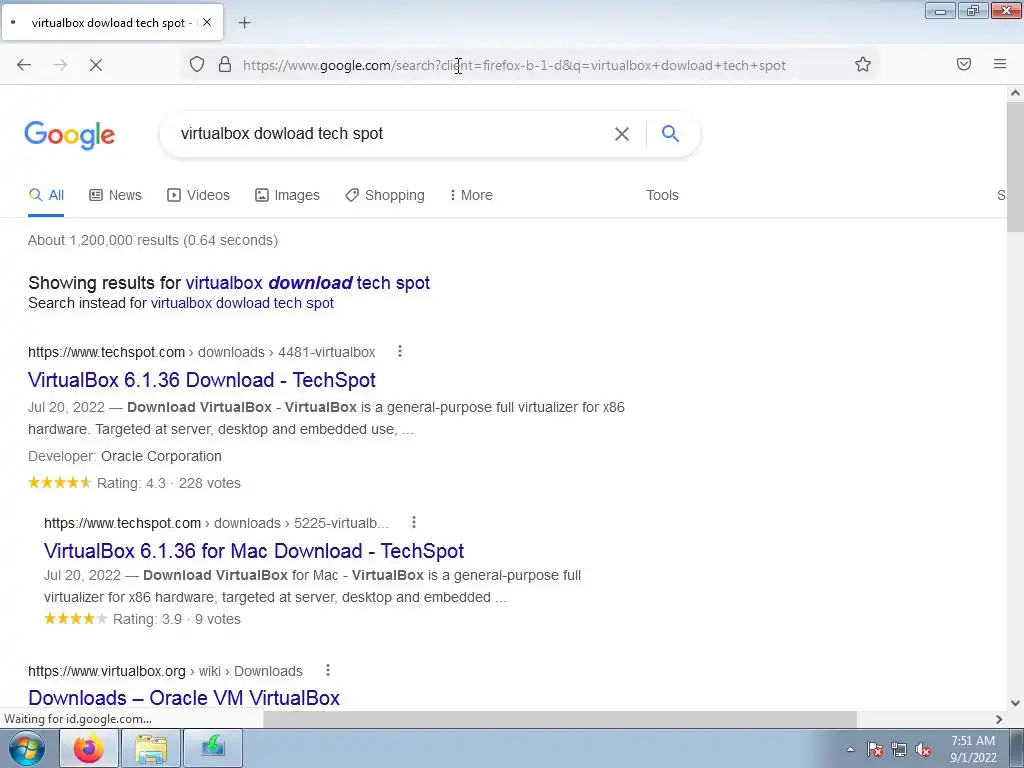Click the horizontal scrollbar thumb
The width and height of the screenshot is (1024, 768).
click(x=560, y=719)
